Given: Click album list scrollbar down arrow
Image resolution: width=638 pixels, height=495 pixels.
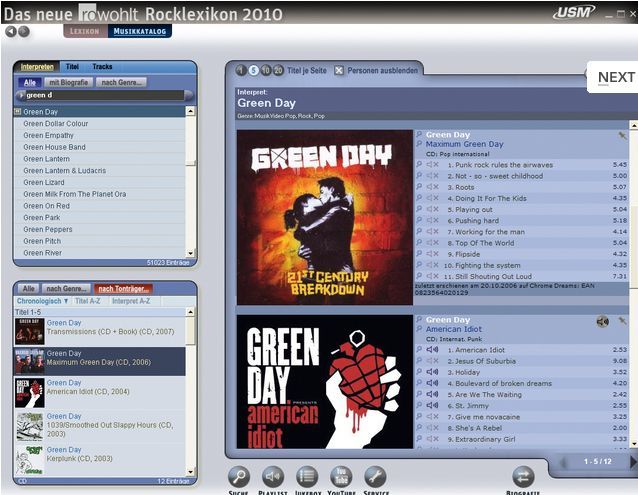Looking at the screenshot, I should point(190,472).
